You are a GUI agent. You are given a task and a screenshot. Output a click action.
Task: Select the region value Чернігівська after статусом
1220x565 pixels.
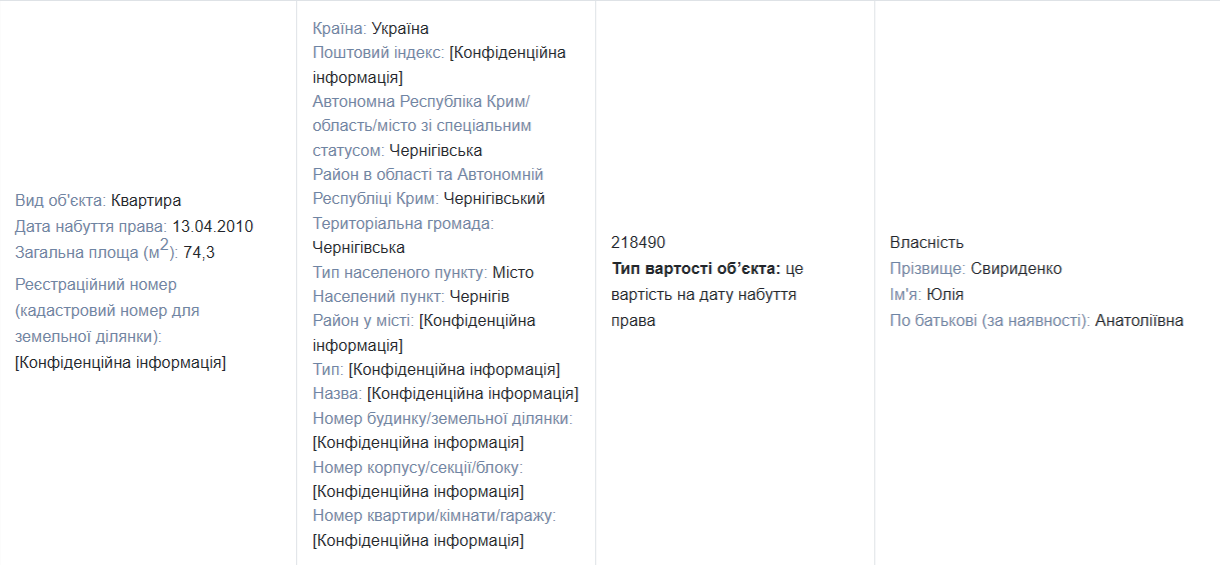pyautogui.click(x=435, y=151)
